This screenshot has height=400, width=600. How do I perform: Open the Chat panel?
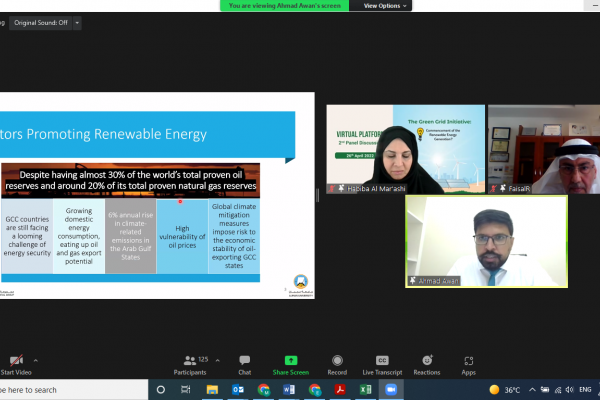coord(244,365)
